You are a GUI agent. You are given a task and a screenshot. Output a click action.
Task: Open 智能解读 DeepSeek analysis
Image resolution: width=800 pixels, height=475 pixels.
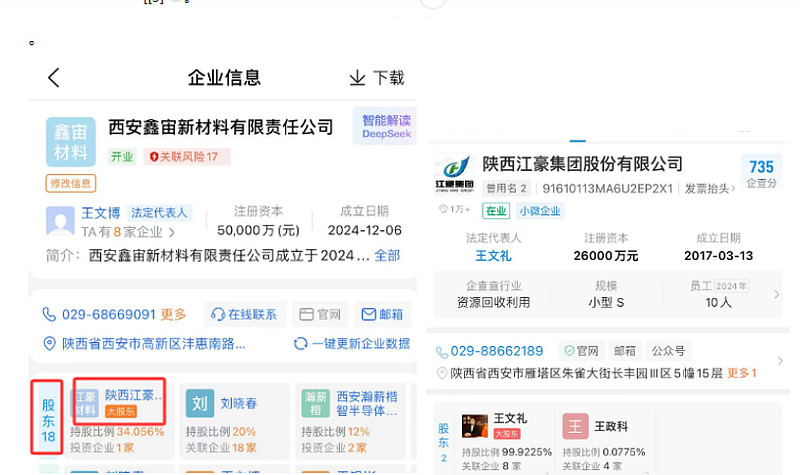(386, 127)
